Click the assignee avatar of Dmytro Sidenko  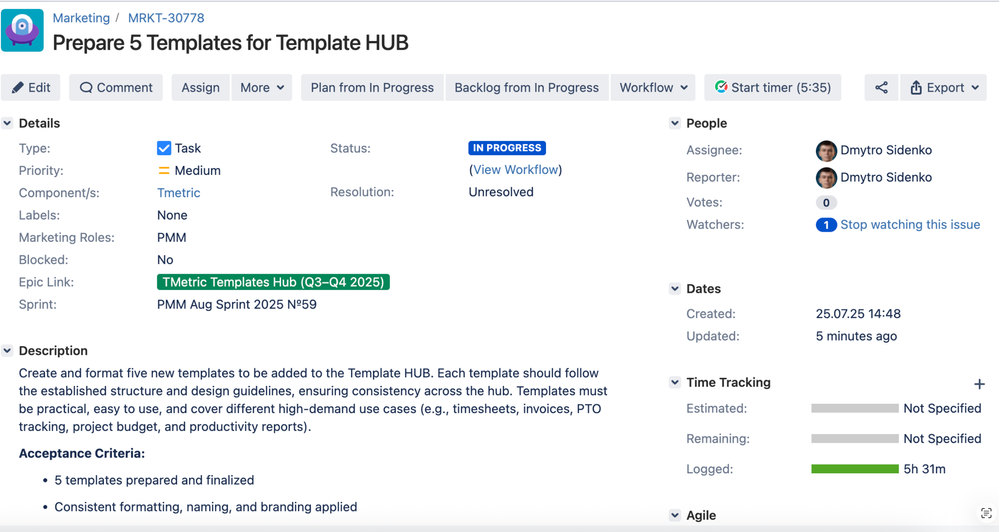coord(826,150)
